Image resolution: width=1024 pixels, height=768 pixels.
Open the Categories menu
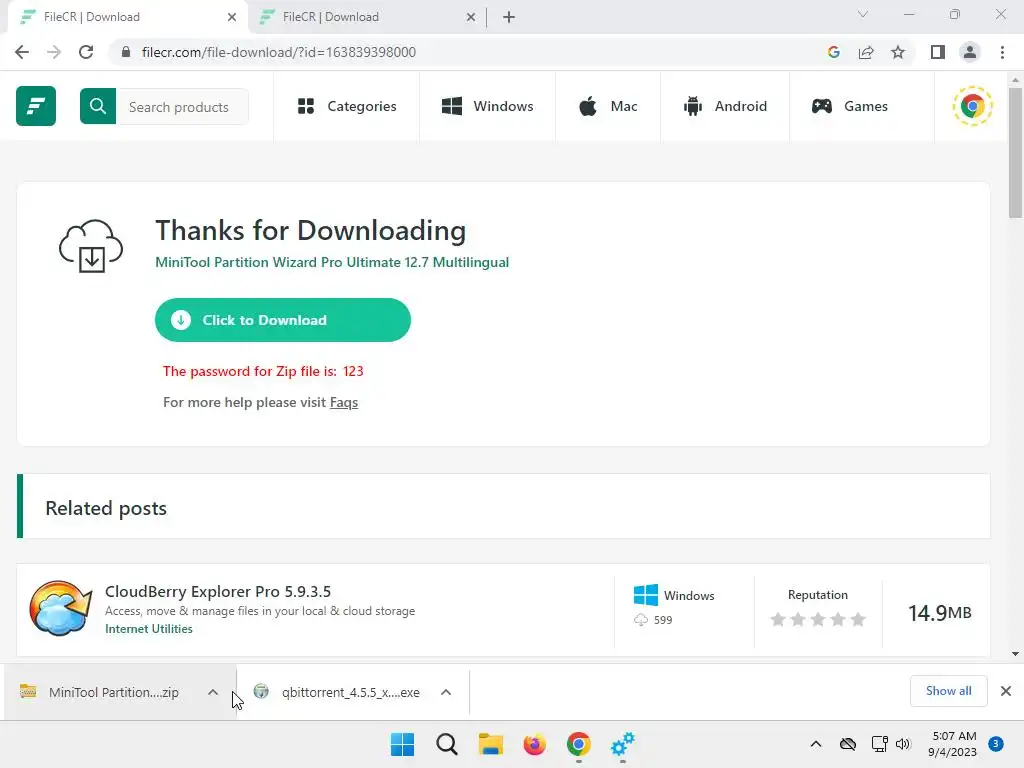pyautogui.click(x=347, y=106)
